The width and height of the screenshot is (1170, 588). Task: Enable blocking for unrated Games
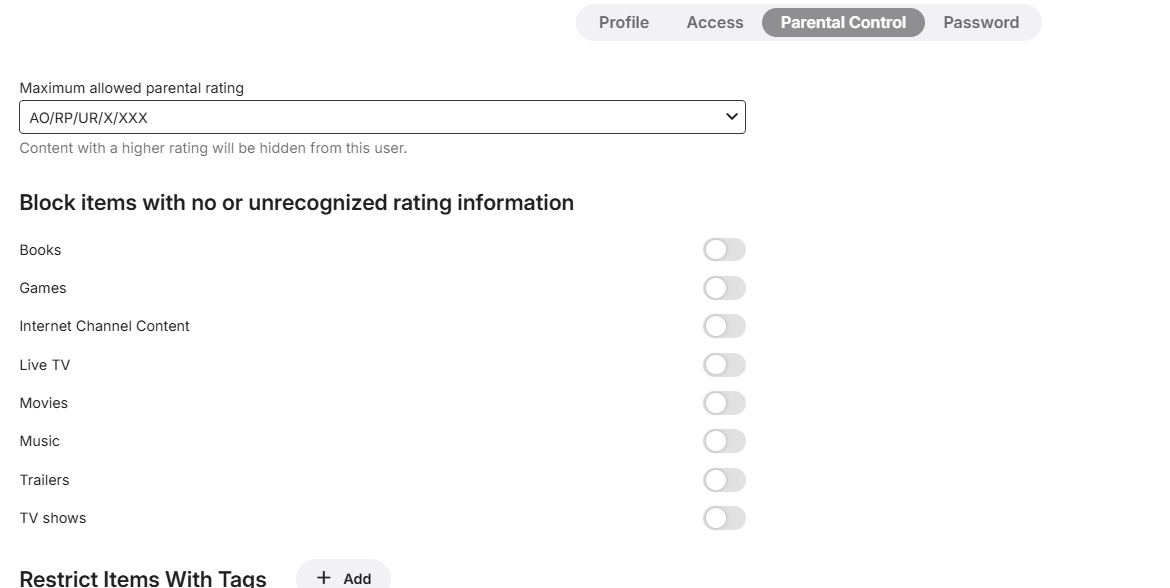pos(724,288)
